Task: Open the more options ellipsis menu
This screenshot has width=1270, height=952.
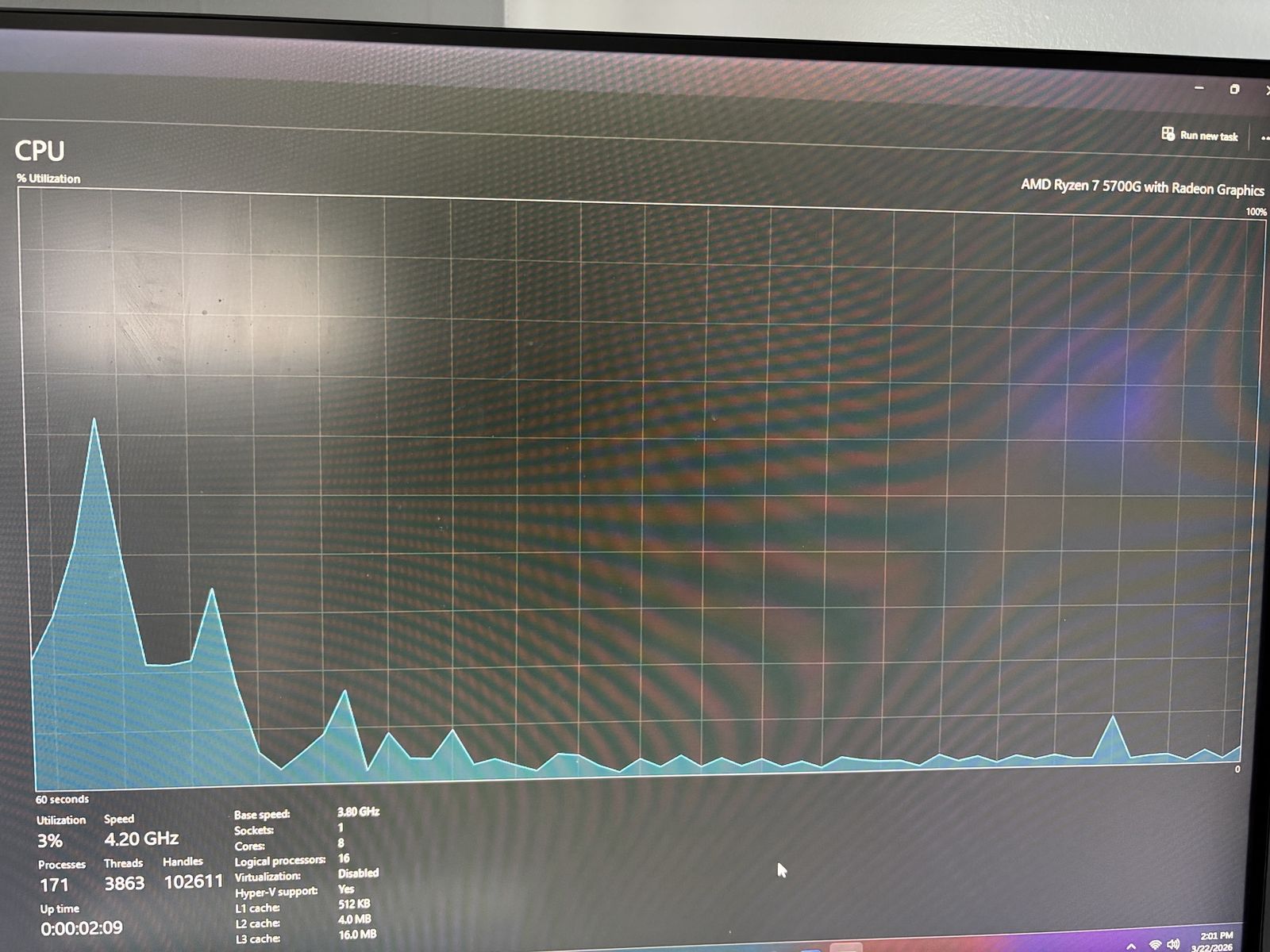Action: tap(1264, 138)
